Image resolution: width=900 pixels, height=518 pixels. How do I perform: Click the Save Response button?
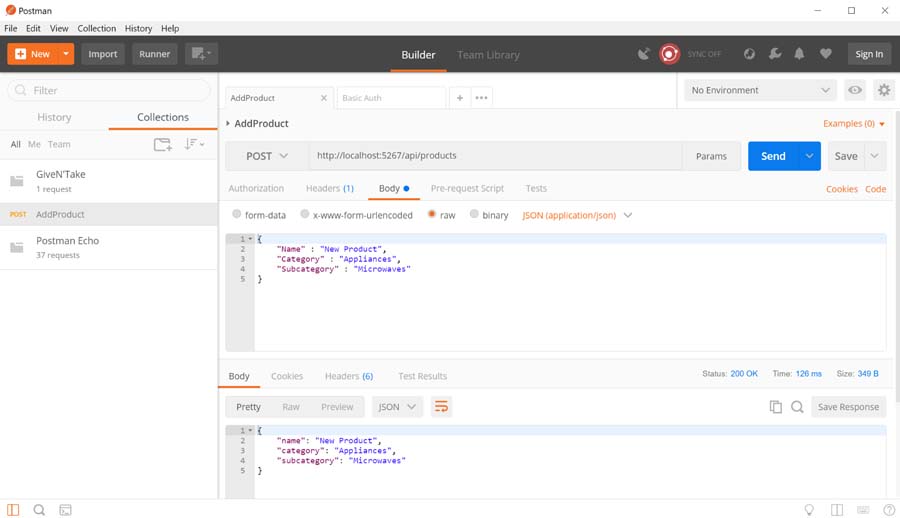[x=848, y=407]
